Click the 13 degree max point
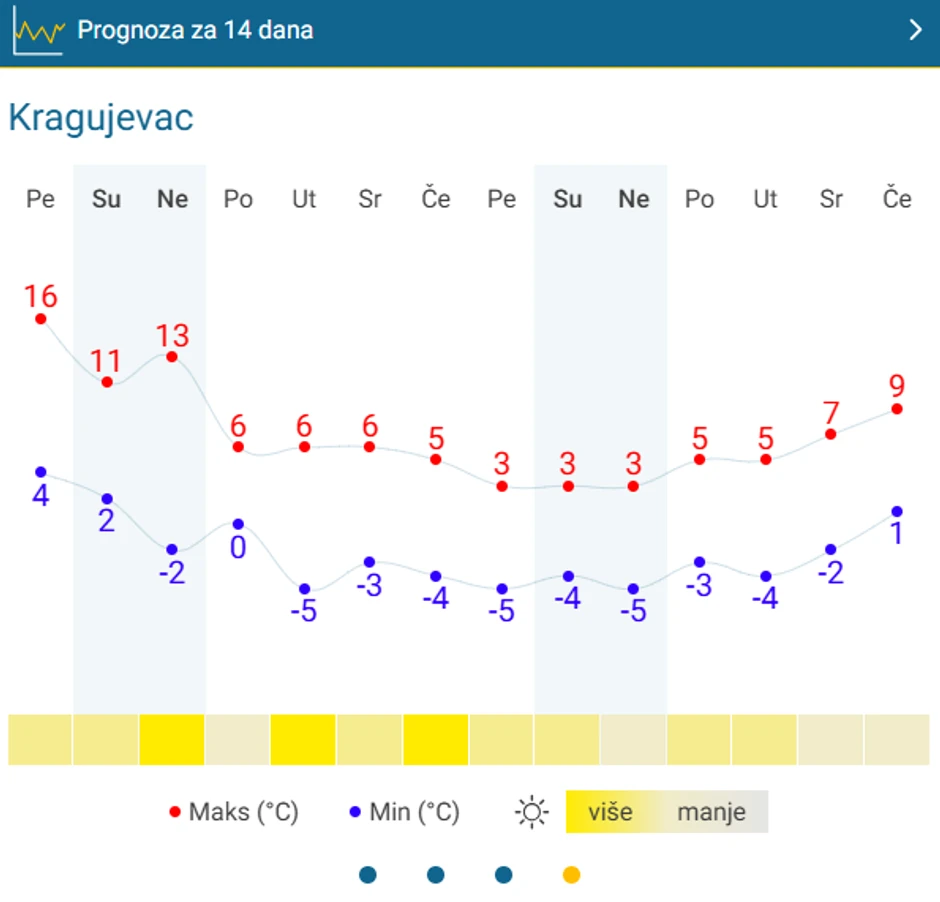Image resolution: width=940 pixels, height=902 pixels. pos(172,357)
